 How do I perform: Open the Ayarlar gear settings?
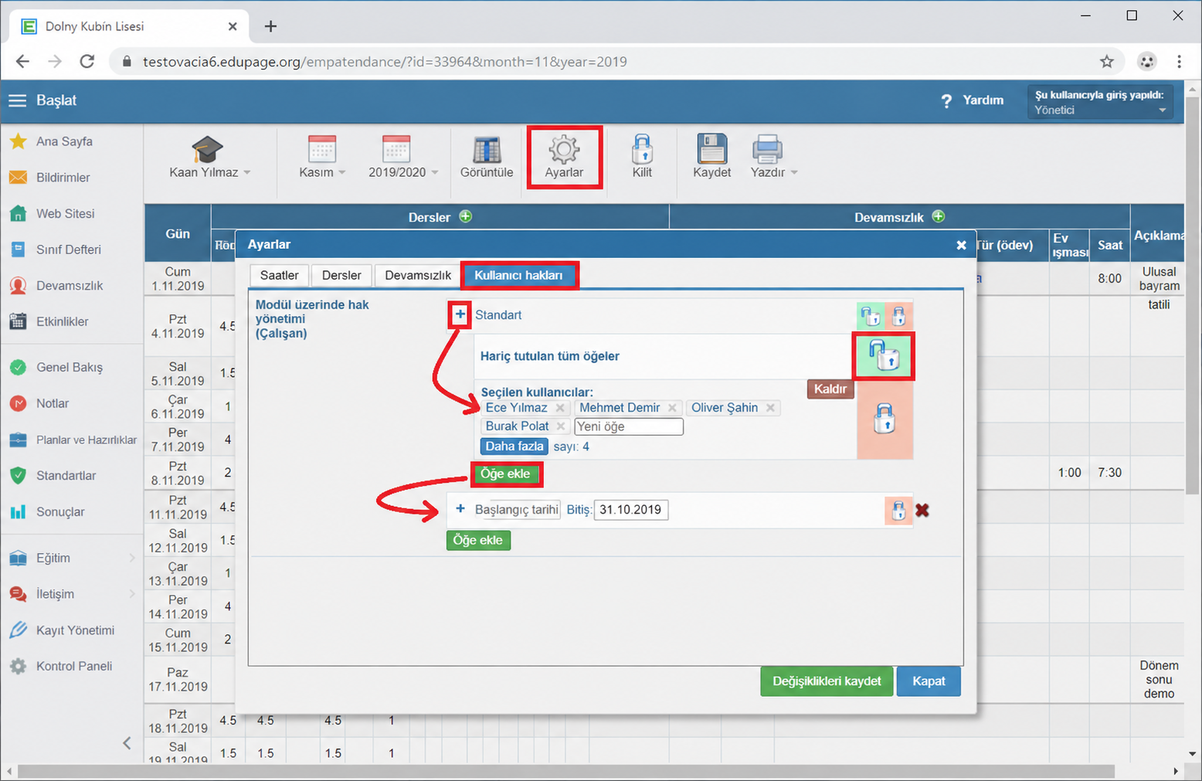(564, 158)
